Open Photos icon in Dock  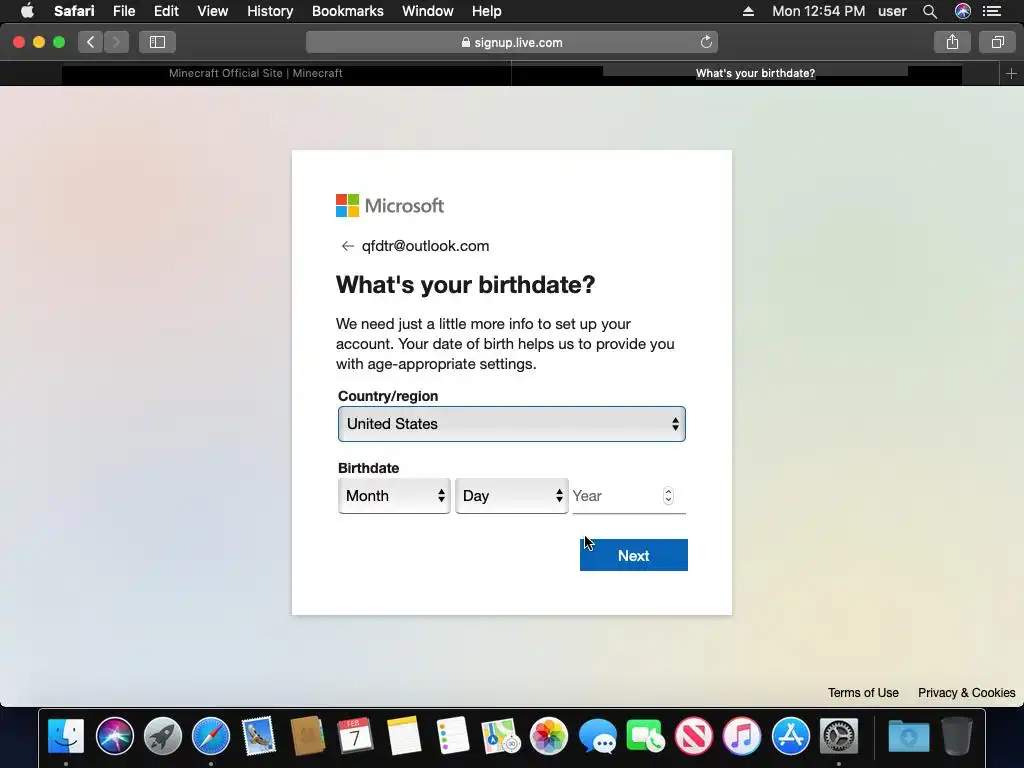[x=549, y=736]
